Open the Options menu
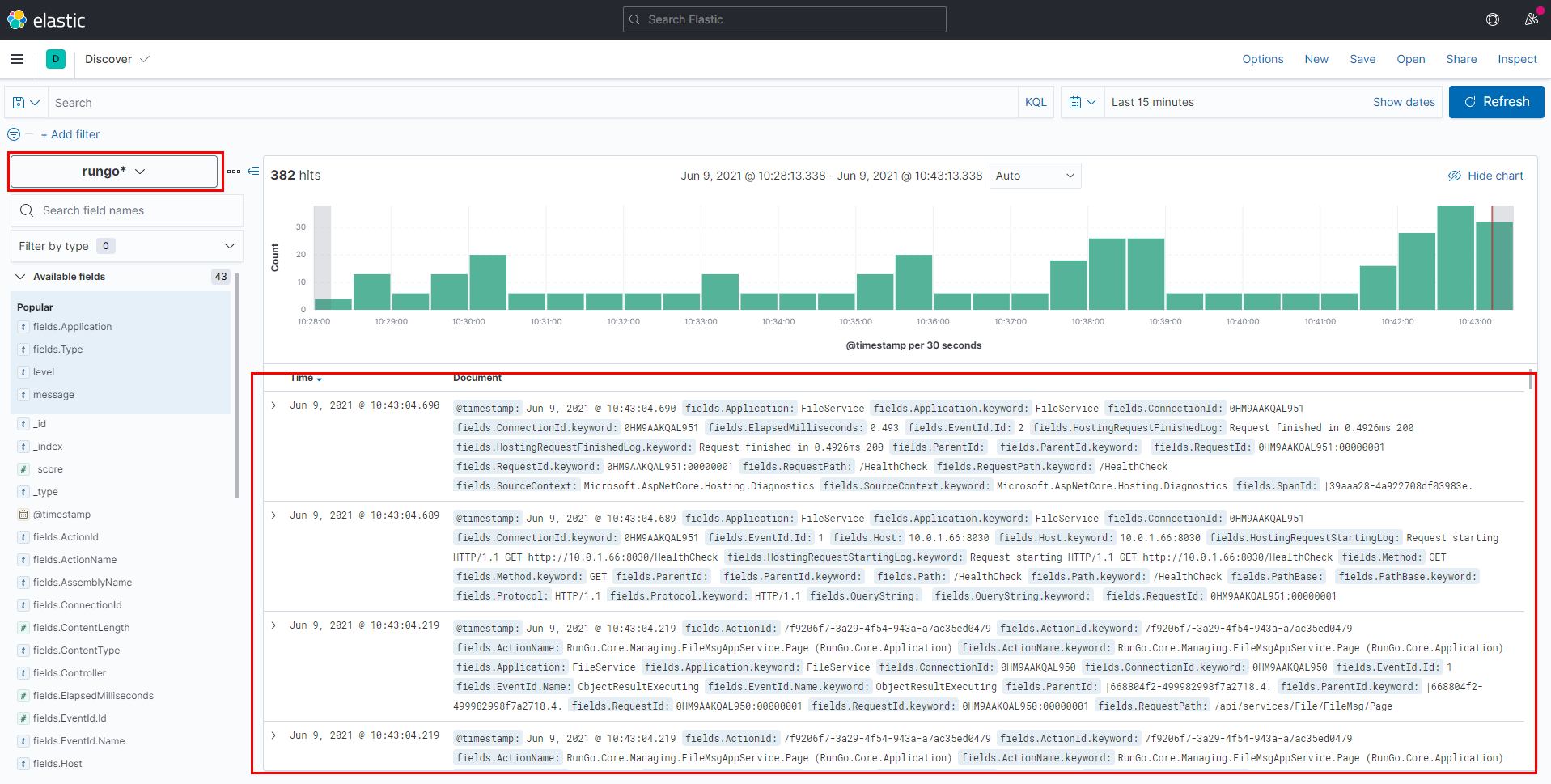 tap(1262, 59)
